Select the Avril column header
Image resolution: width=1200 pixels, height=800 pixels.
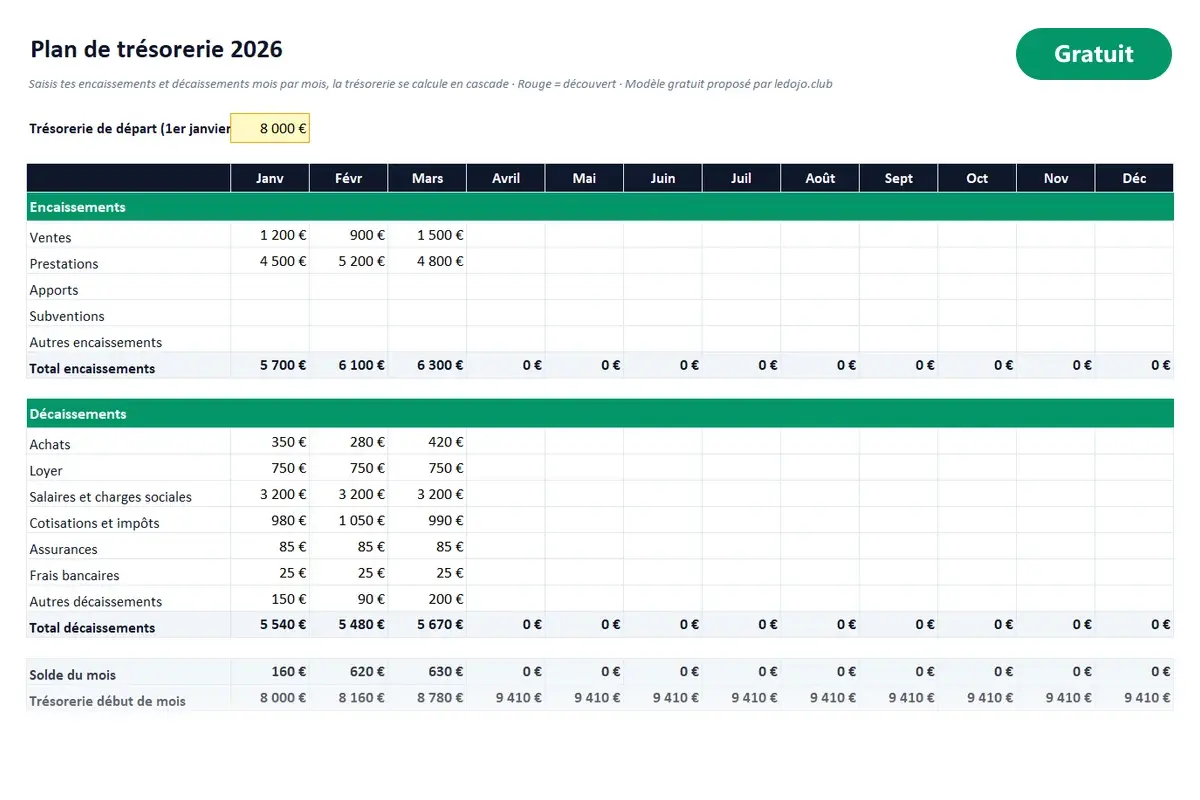(506, 178)
